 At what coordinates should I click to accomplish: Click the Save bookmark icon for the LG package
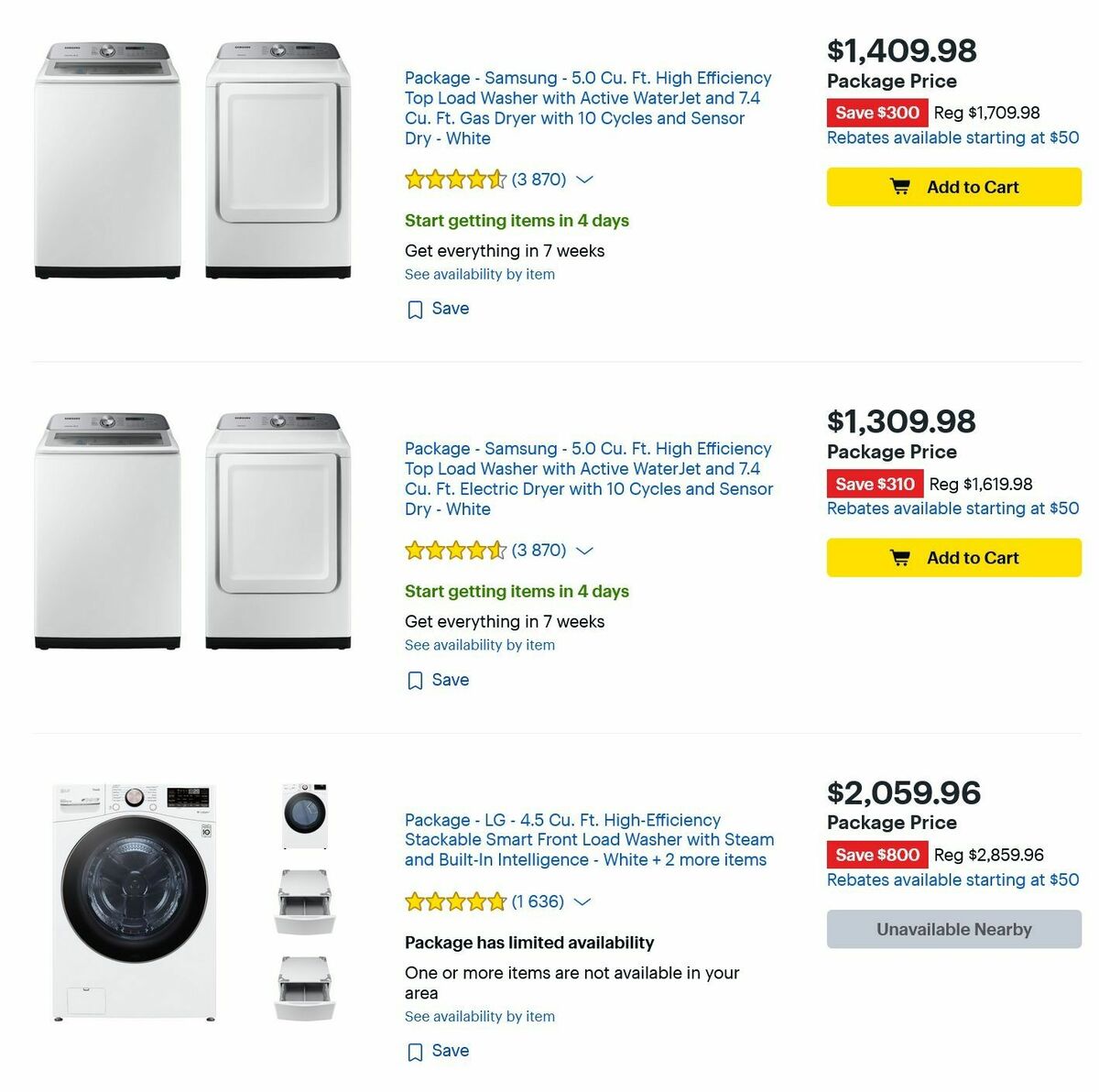point(417,1052)
